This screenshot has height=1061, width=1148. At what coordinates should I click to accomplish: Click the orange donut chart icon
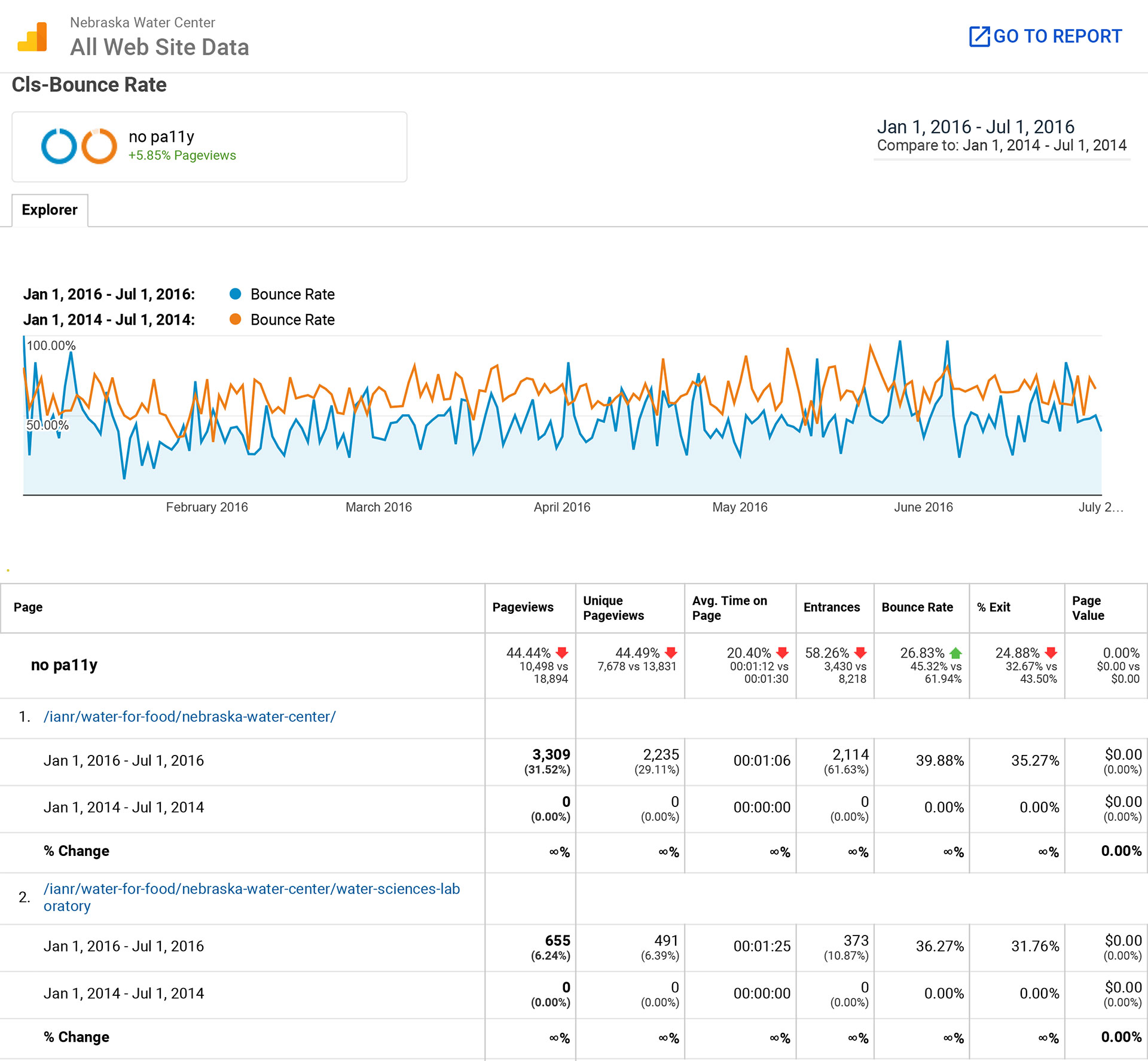pos(99,146)
